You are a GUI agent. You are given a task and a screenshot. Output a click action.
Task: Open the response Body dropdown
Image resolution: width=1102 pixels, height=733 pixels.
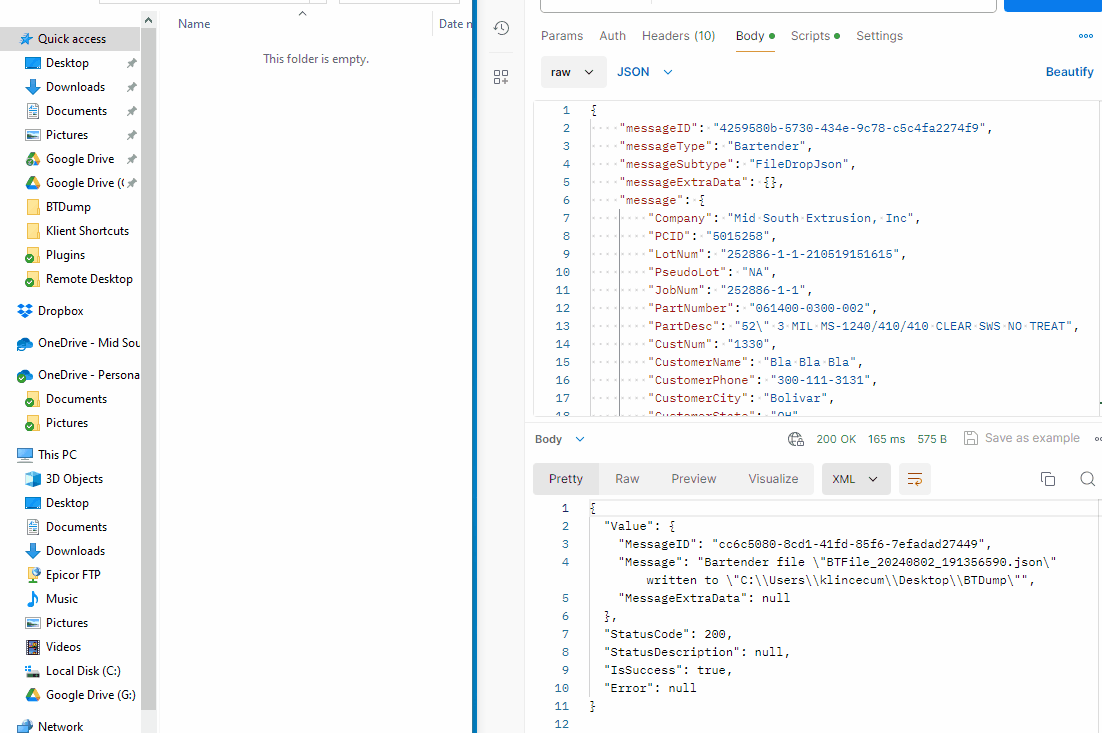(559, 439)
